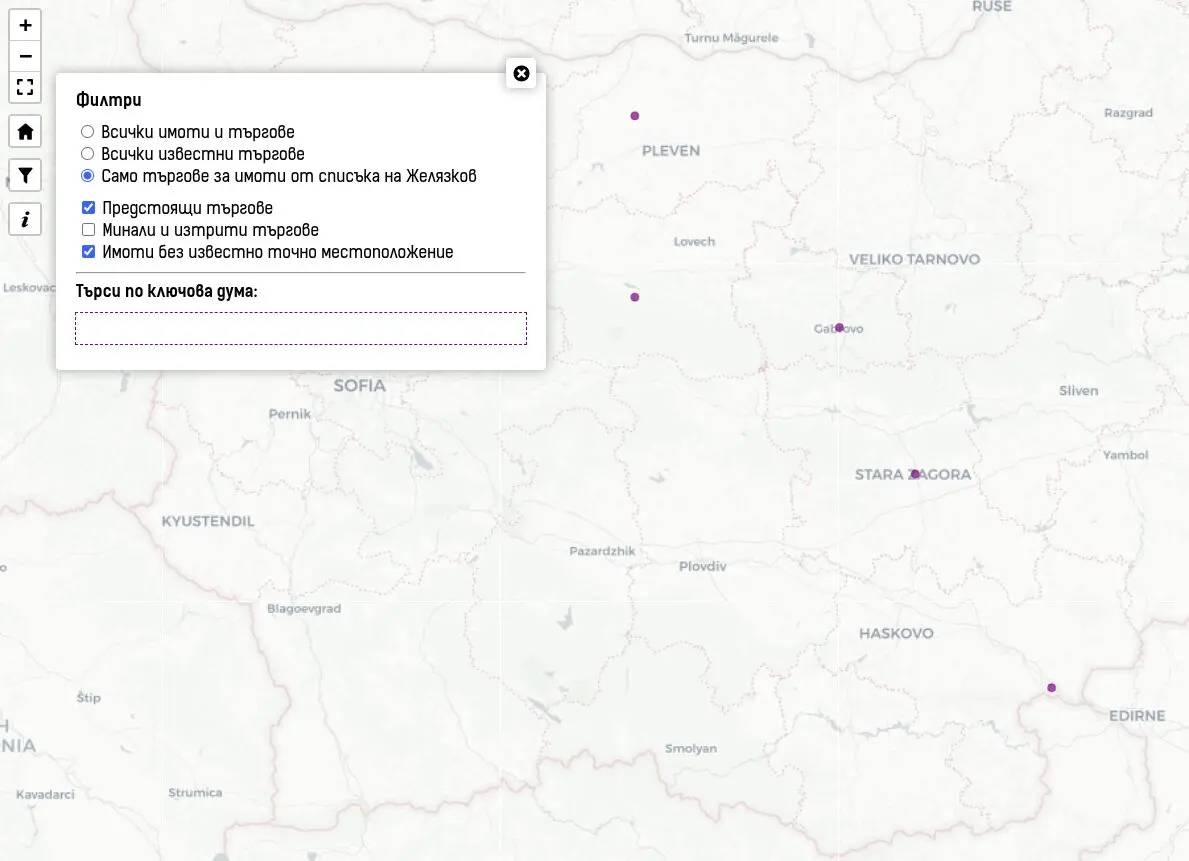Click the Pazardzhik map label
The width and height of the screenshot is (1189, 861).
(x=602, y=551)
